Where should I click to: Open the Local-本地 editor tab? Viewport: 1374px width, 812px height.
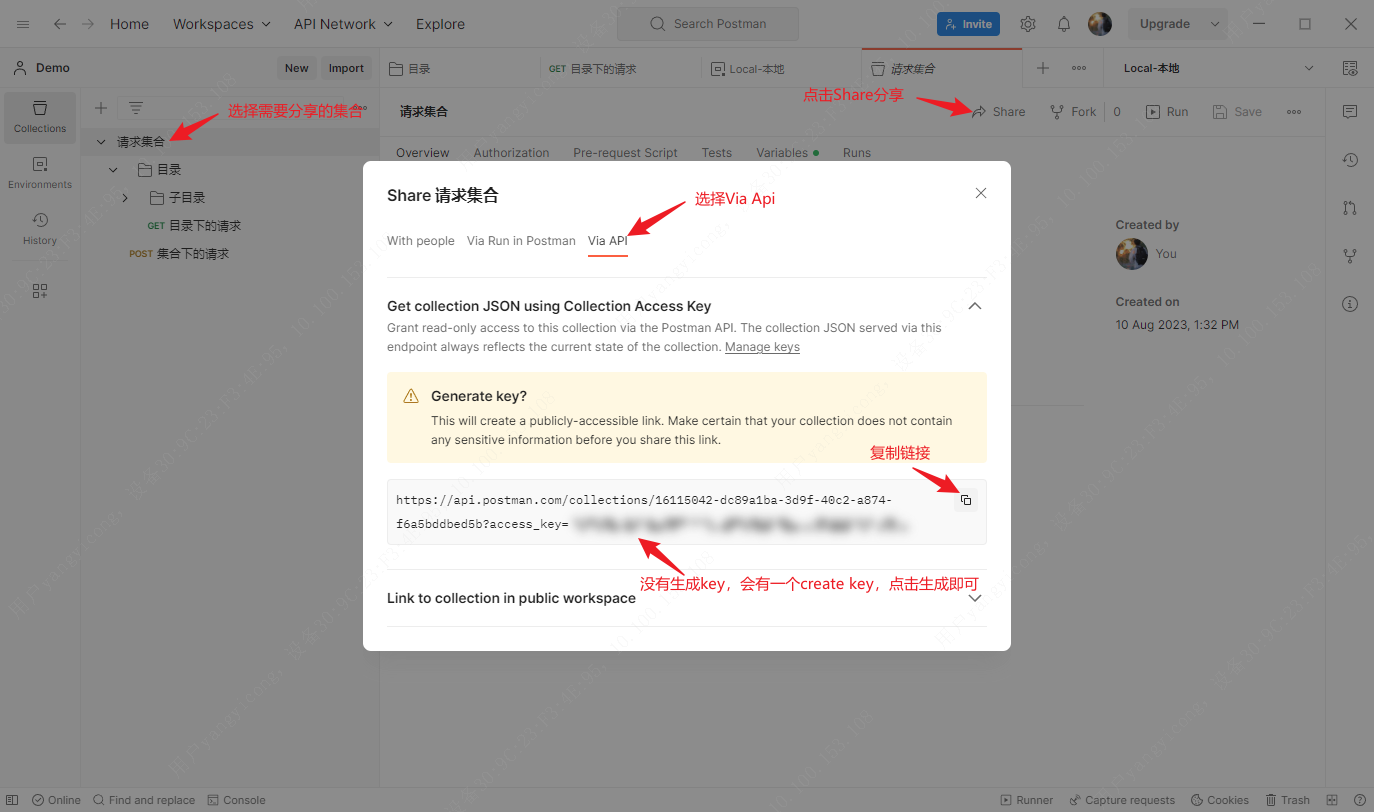tap(781, 69)
